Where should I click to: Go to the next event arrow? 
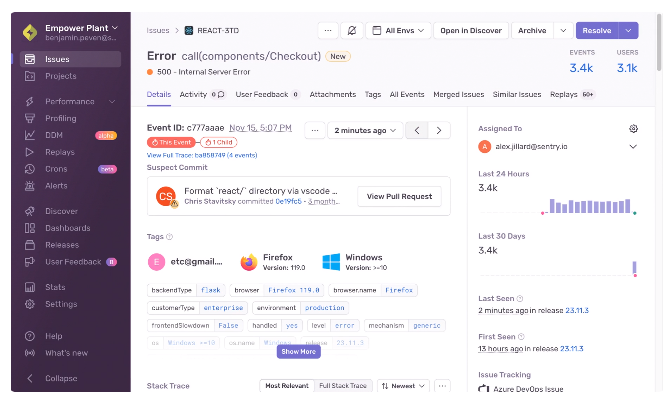click(439, 130)
